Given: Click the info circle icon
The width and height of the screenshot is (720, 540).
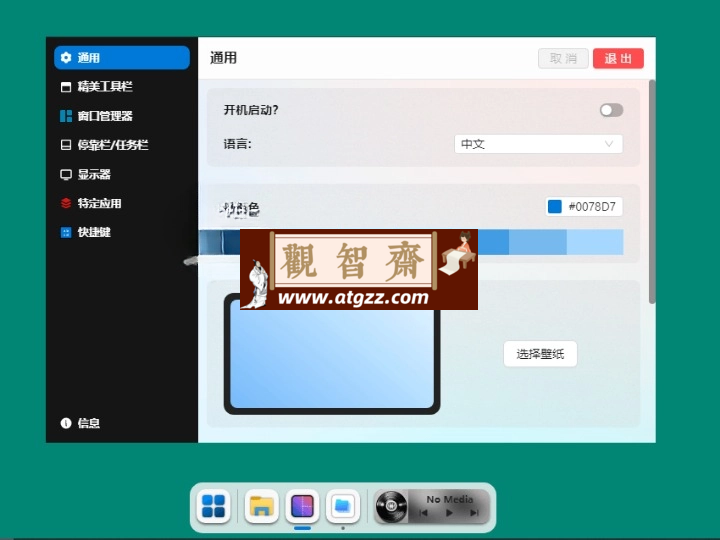Looking at the screenshot, I should tap(66, 423).
